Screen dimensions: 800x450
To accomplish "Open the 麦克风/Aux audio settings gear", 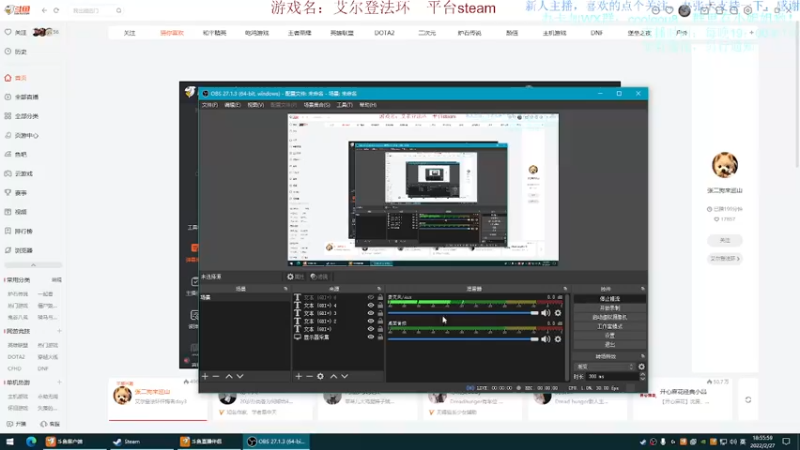I will click(x=558, y=313).
